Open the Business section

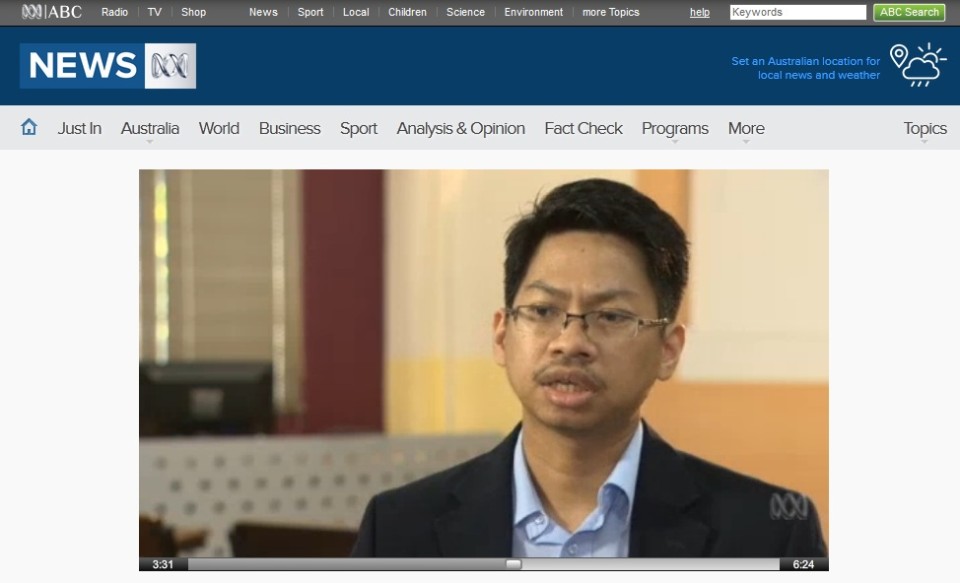[289, 128]
